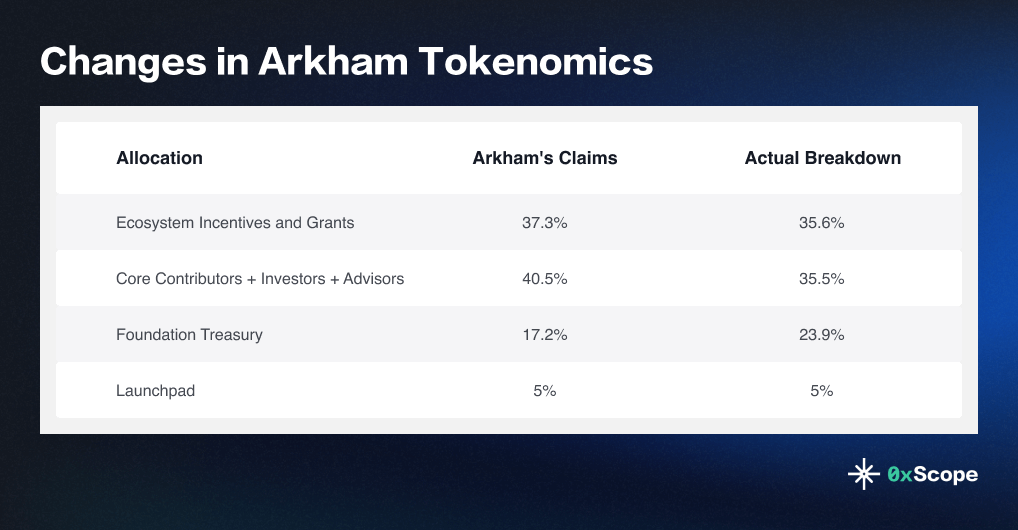Select the 23.9% actual treasury value
Screen dimensions: 1018x530
click(x=822, y=334)
